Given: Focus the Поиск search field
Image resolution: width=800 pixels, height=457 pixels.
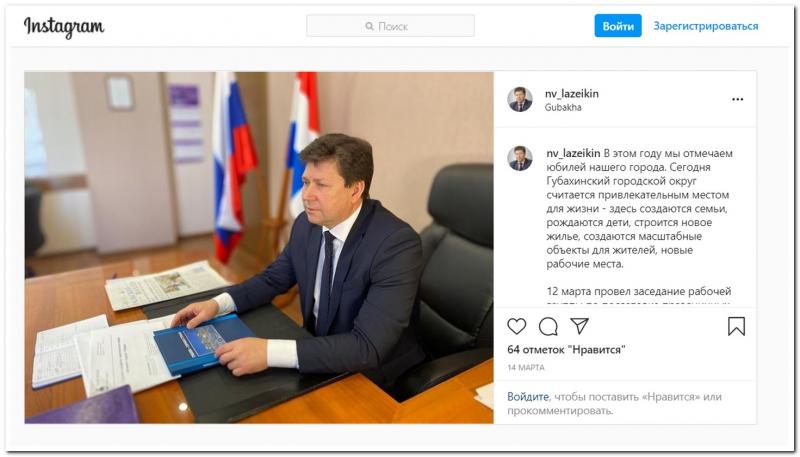Looking at the screenshot, I should tap(390, 26).
